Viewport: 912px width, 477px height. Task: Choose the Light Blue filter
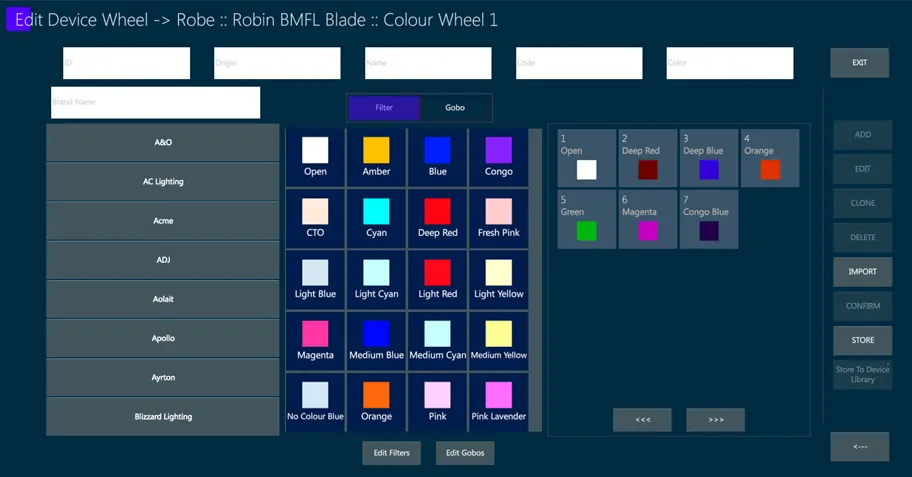pos(315,280)
